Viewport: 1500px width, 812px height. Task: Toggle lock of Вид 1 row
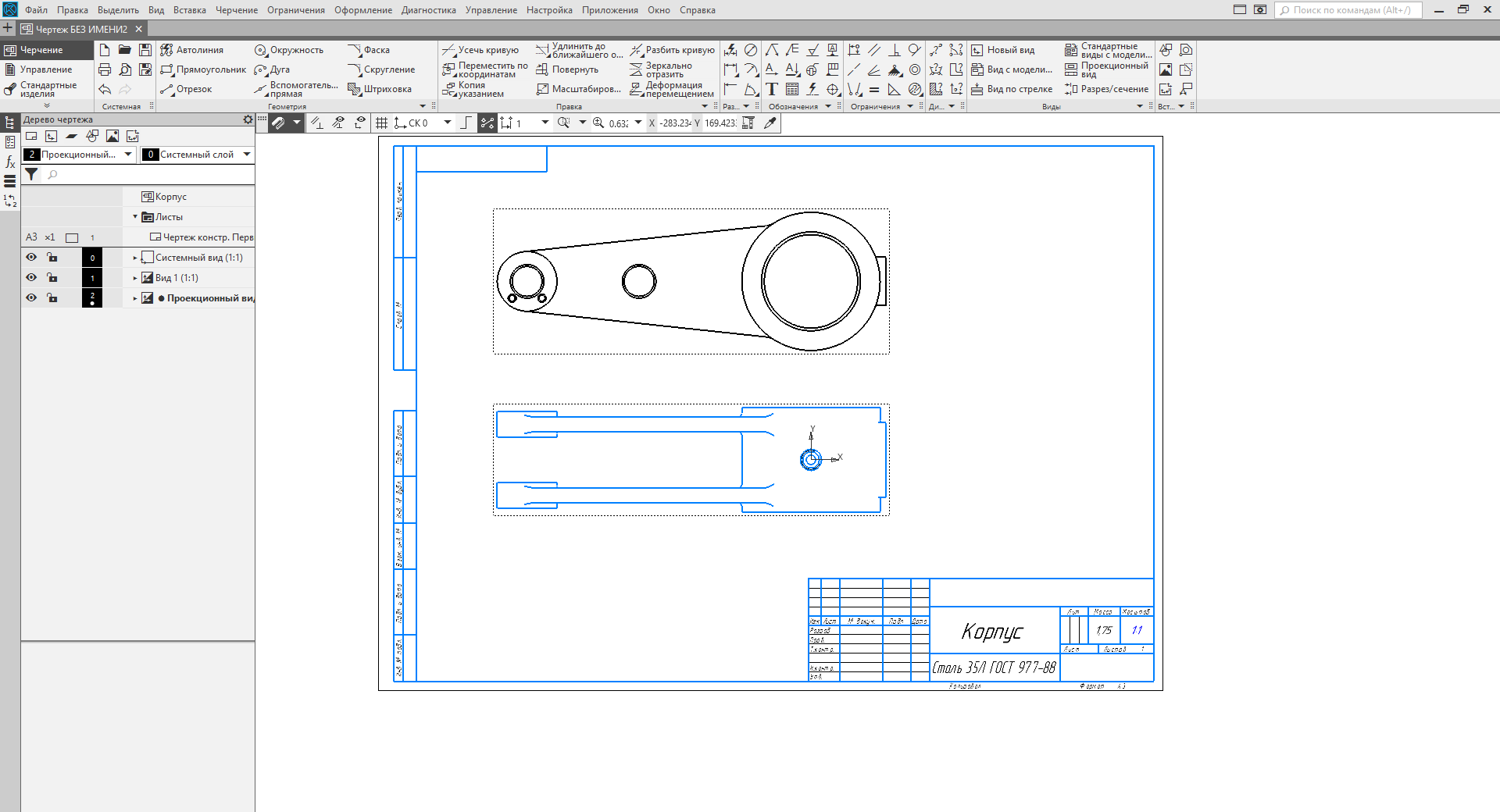52,277
